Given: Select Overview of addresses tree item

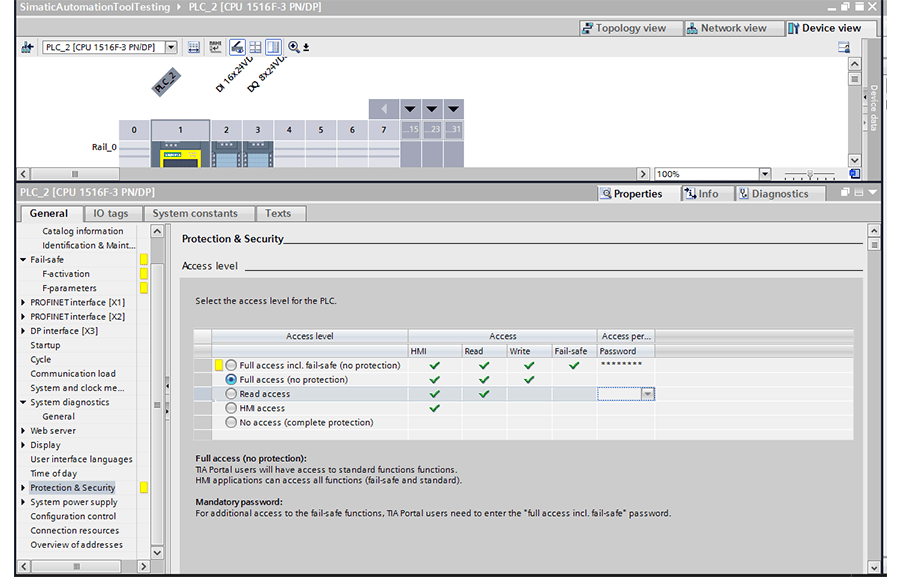Looking at the screenshot, I should (x=76, y=545).
